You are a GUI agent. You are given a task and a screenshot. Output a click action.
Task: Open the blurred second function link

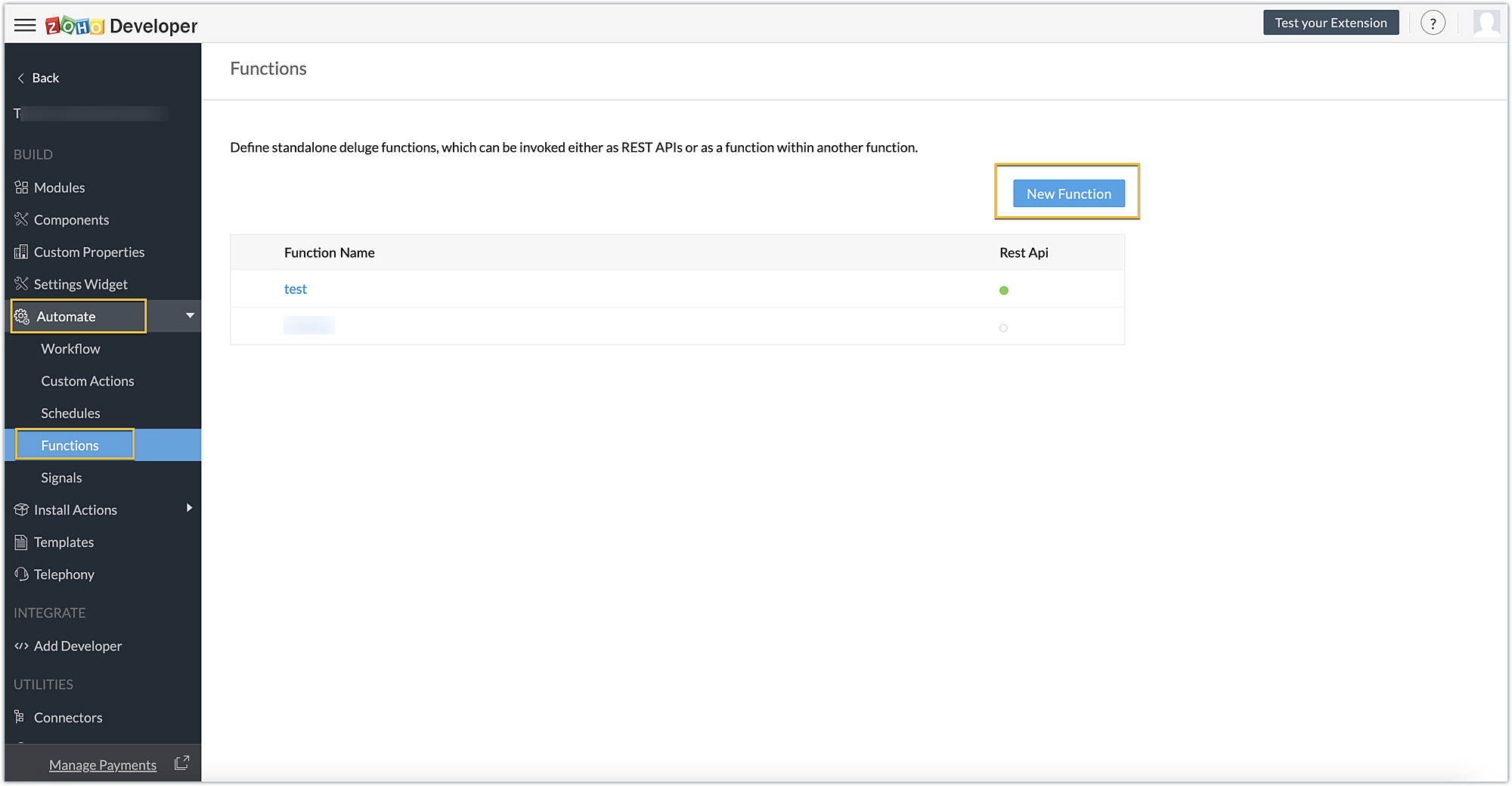(309, 326)
